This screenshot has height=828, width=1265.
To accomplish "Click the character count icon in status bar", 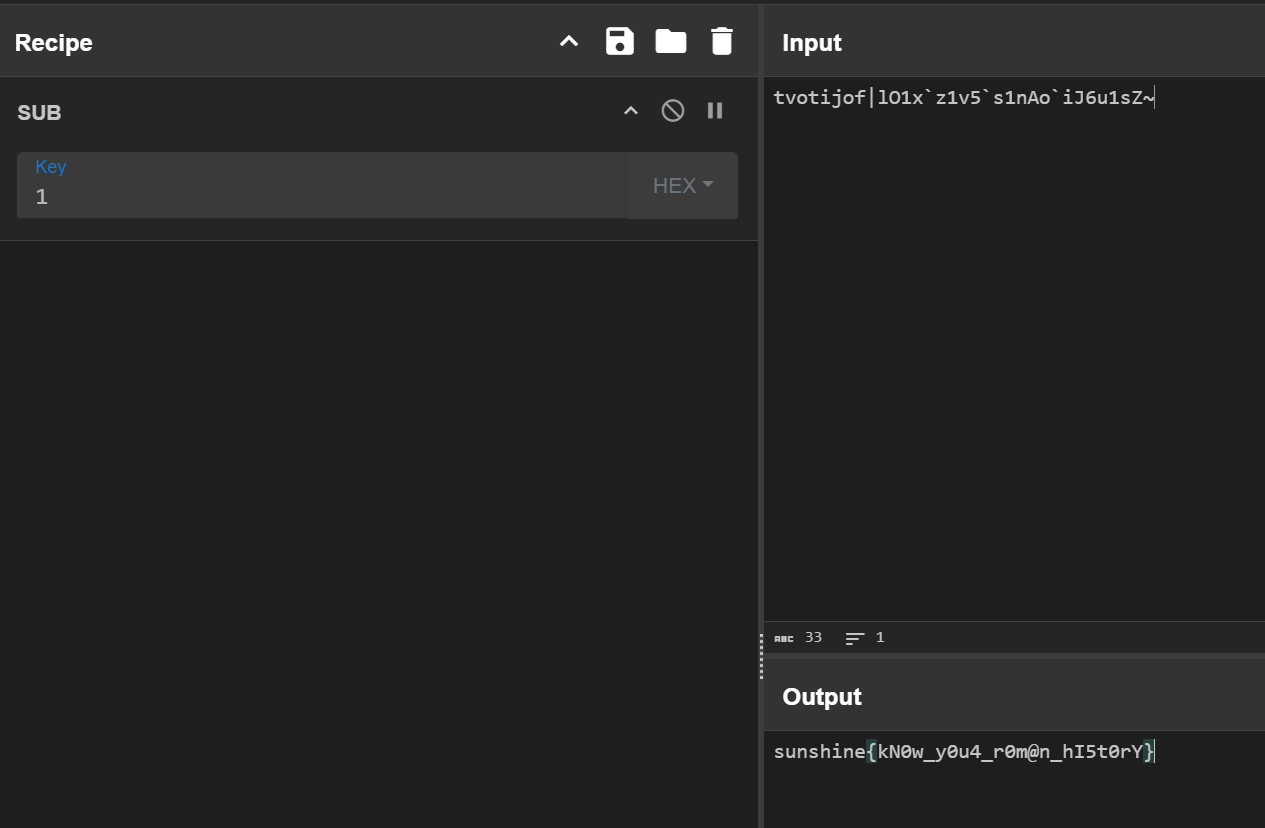I will click(784, 638).
